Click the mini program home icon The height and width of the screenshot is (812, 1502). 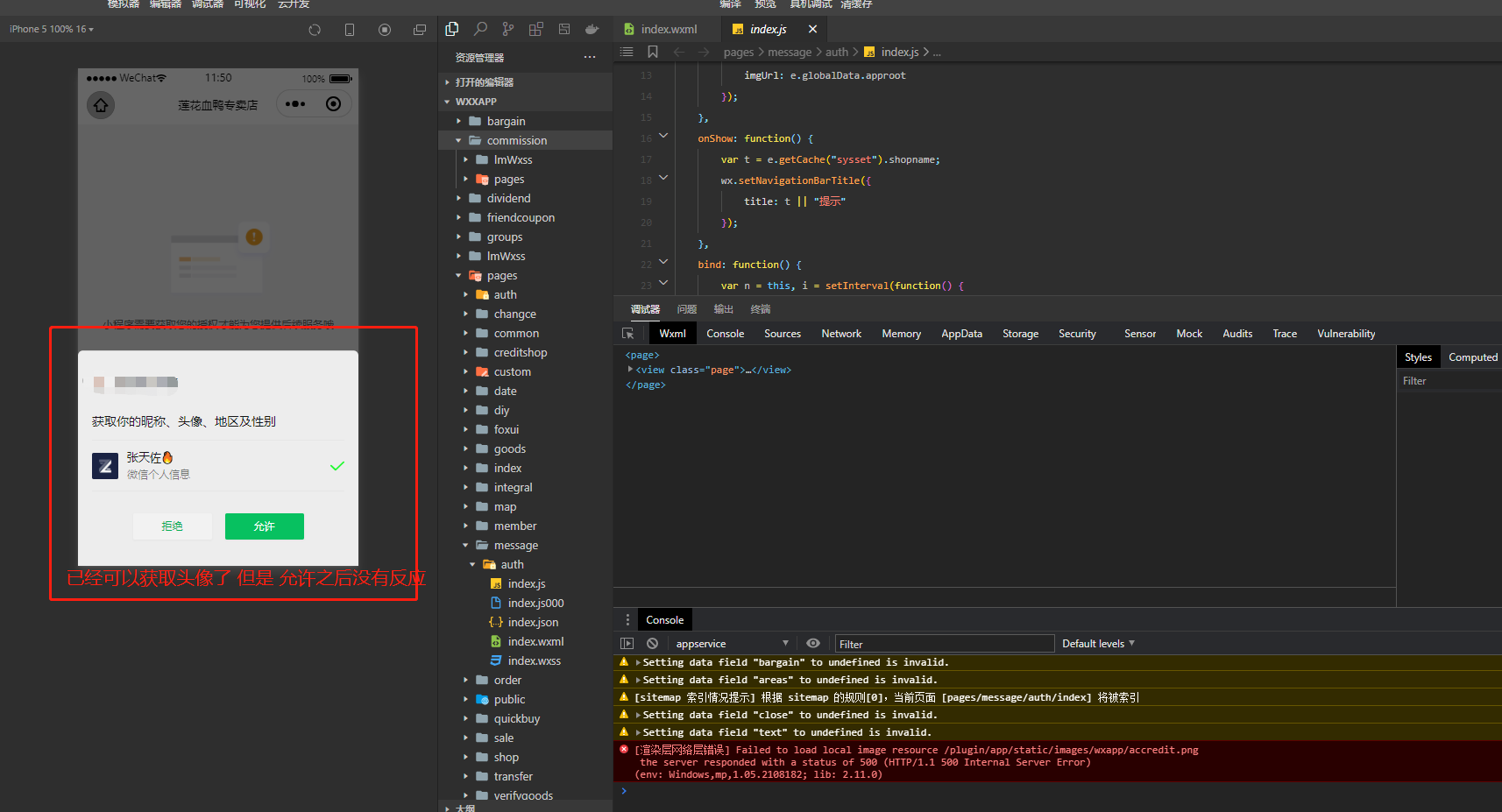click(x=101, y=105)
